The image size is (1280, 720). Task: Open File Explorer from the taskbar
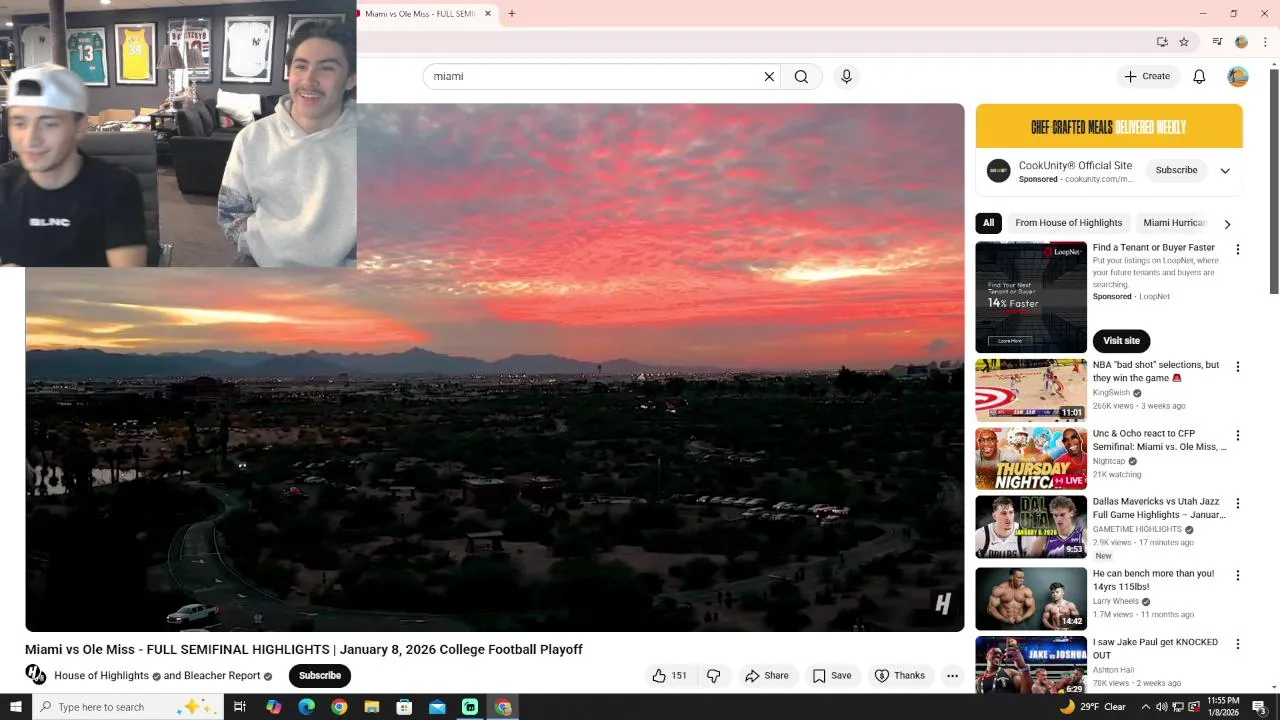371,707
